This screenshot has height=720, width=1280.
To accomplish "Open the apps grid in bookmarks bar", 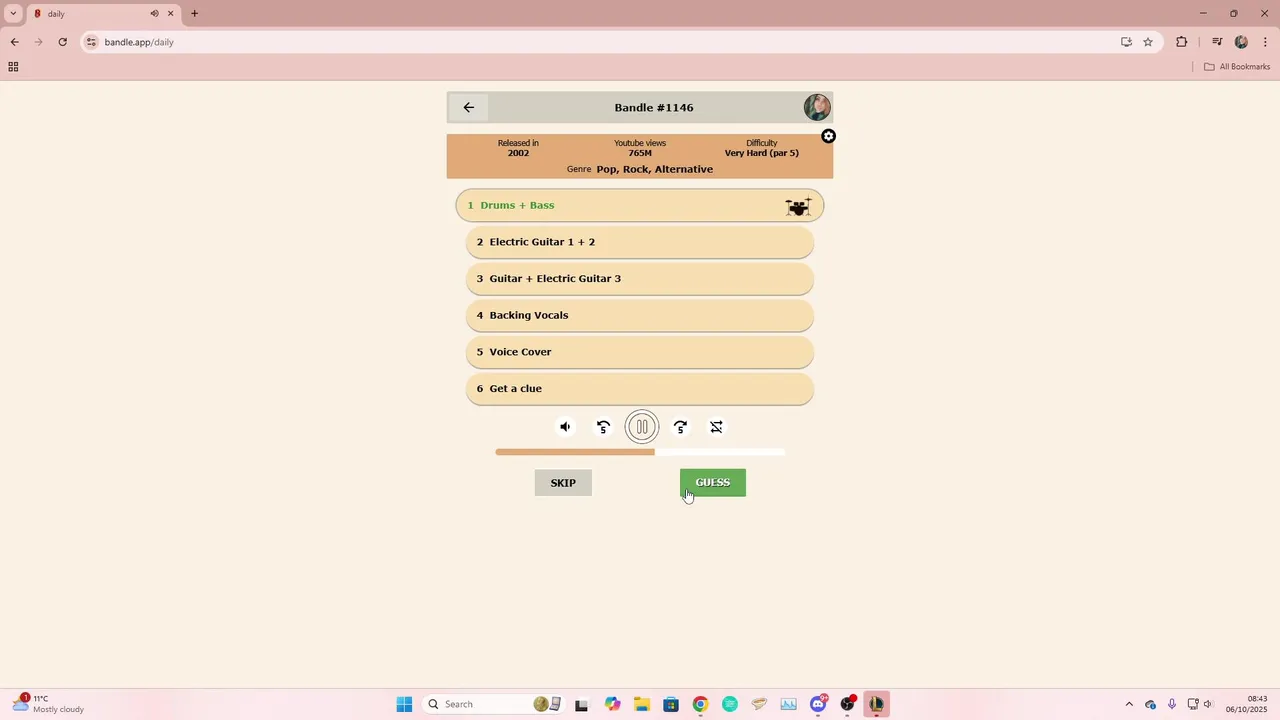I will point(13,67).
